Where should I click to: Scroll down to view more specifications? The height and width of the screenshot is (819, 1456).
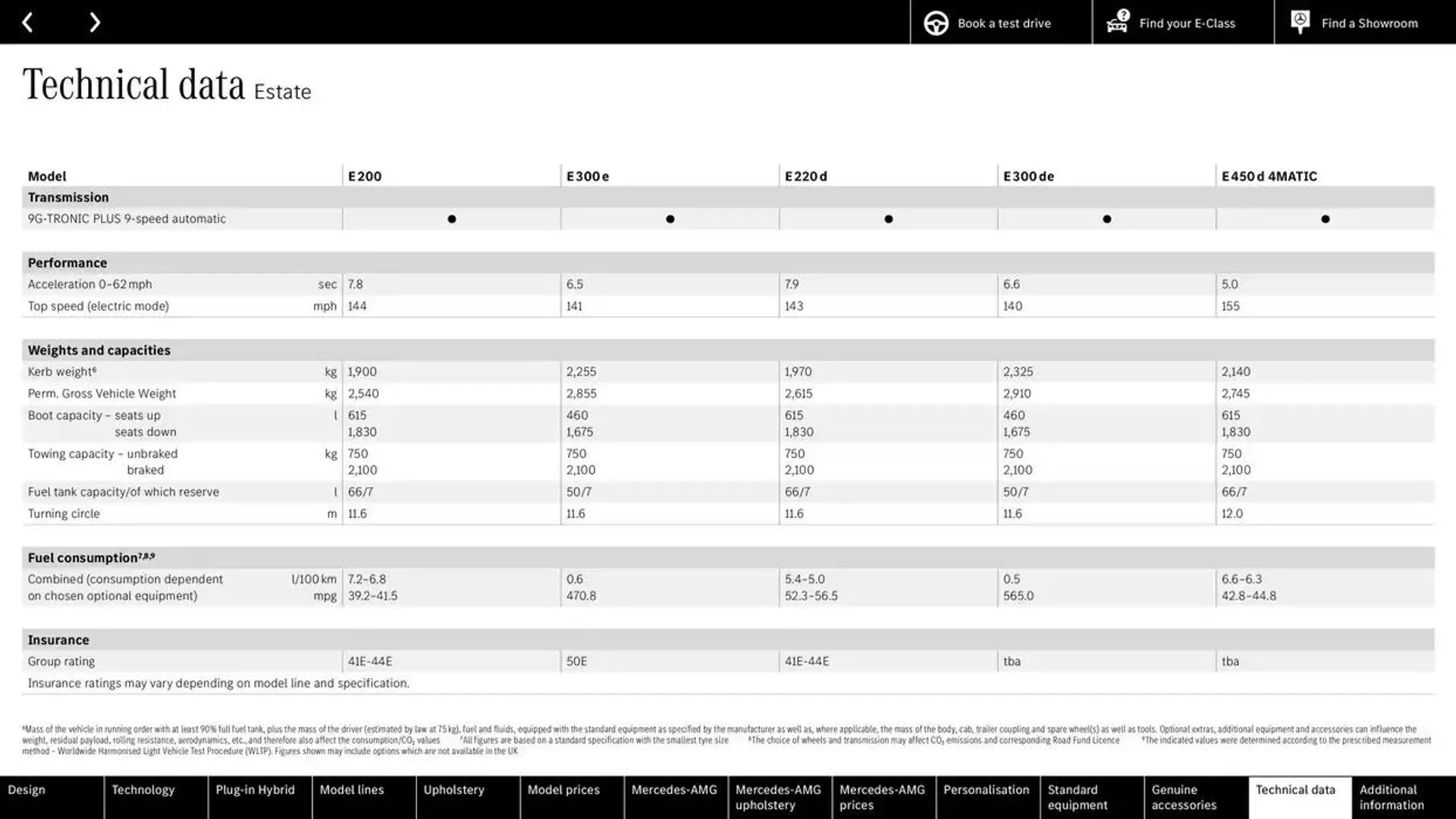[x=94, y=21]
